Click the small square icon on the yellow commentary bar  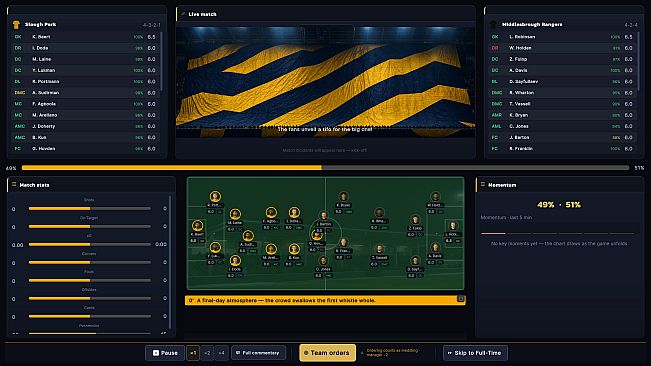[x=460, y=299]
